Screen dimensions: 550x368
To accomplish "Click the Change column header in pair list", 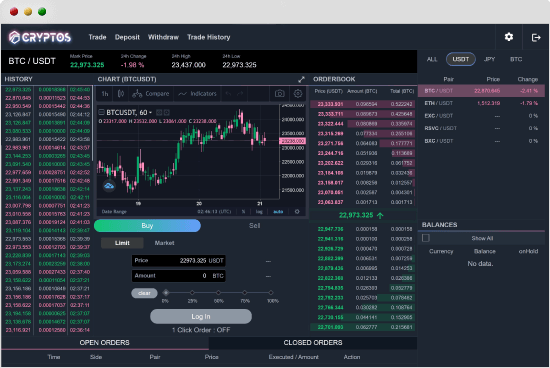I will [x=528, y=79].
